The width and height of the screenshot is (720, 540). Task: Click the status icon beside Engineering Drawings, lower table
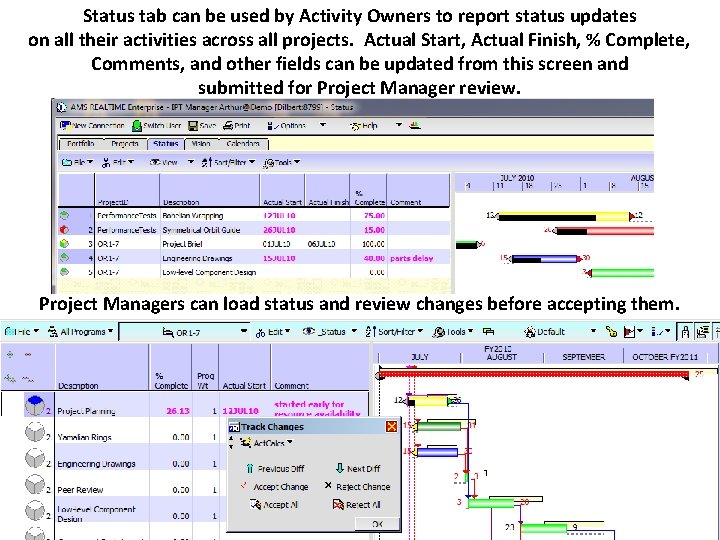coord(35,458)
